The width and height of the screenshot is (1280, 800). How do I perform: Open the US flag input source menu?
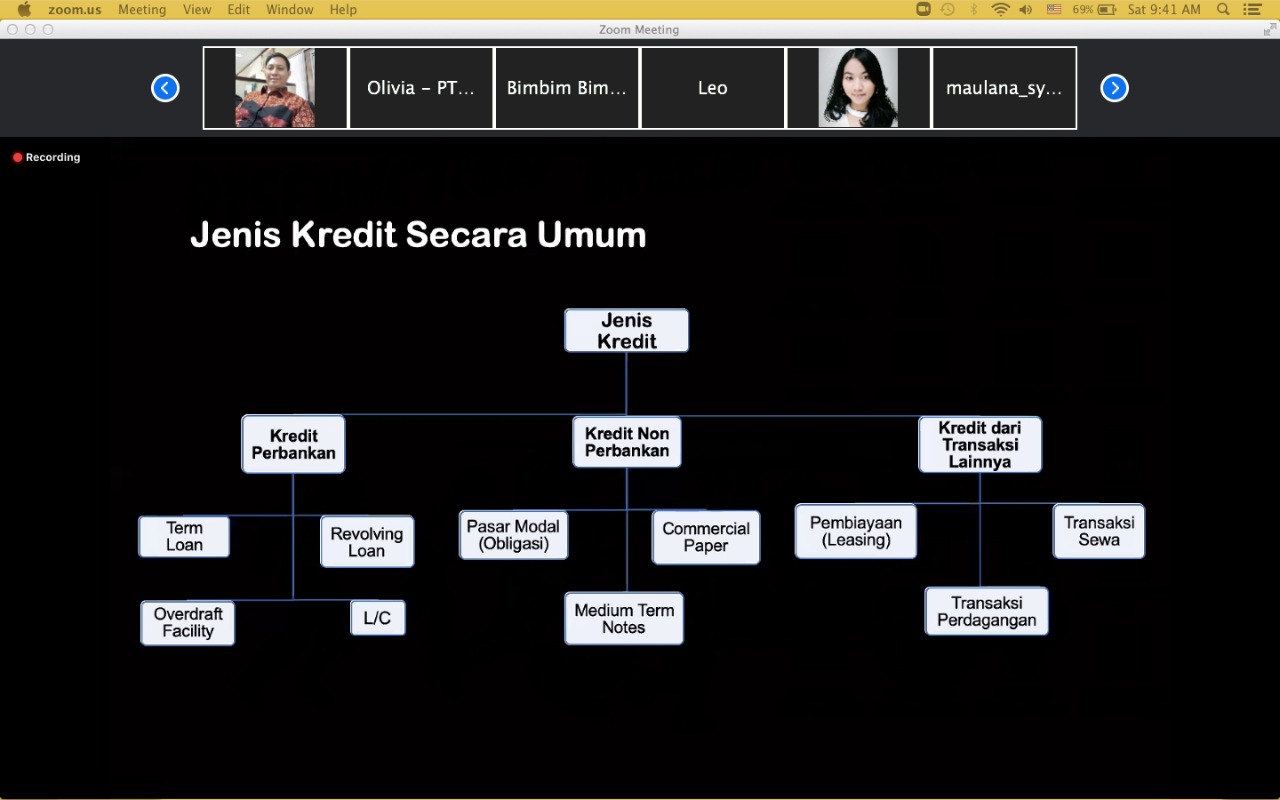1054,9
